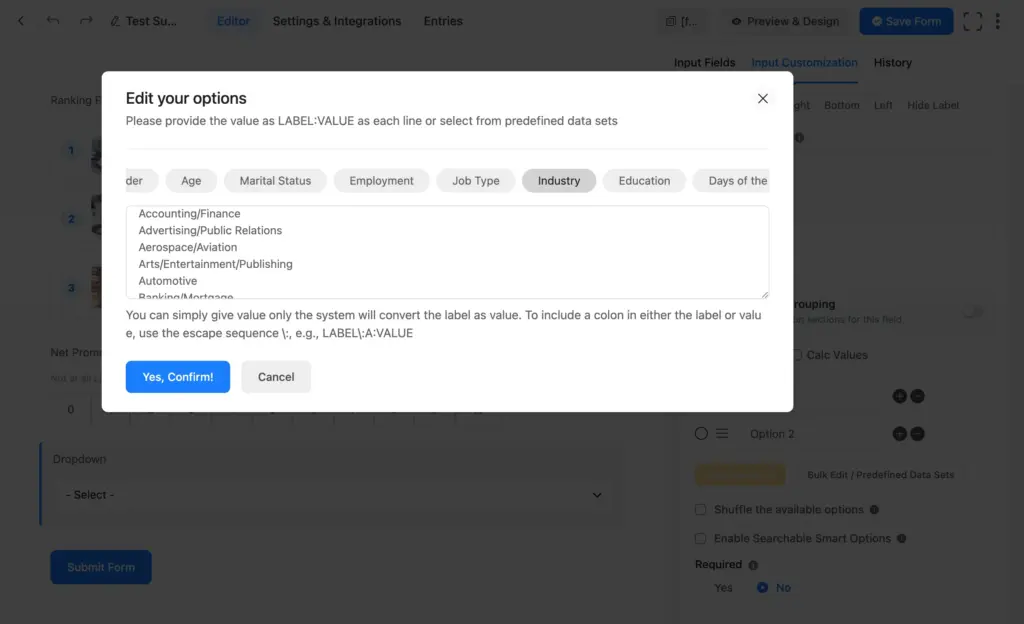Remove option minus icon above Option 2
The width and height of the screenshot is (1024, 624).
[x=917, y=396]
